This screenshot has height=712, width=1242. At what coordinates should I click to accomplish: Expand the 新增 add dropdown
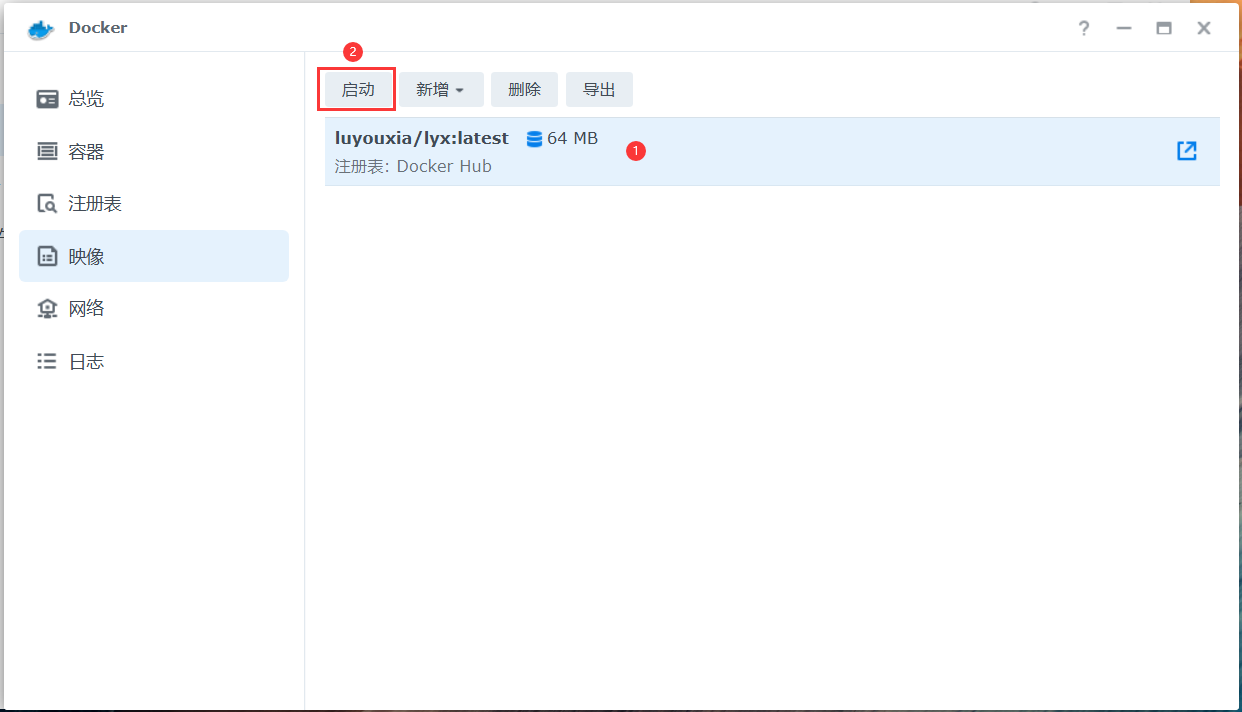[x=442, y=89]
